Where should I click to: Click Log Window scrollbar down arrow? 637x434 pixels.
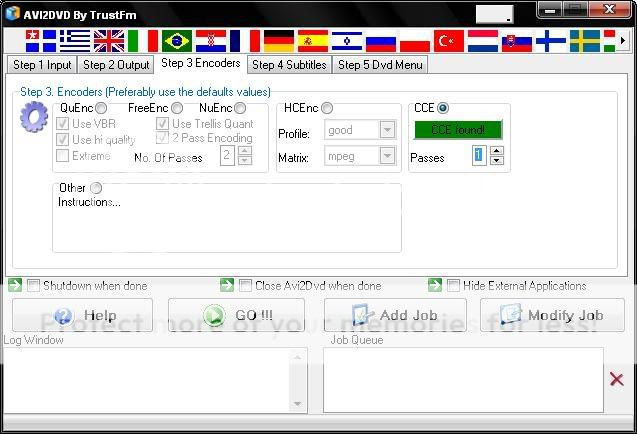pyautogui.click(x=297, y=404)
